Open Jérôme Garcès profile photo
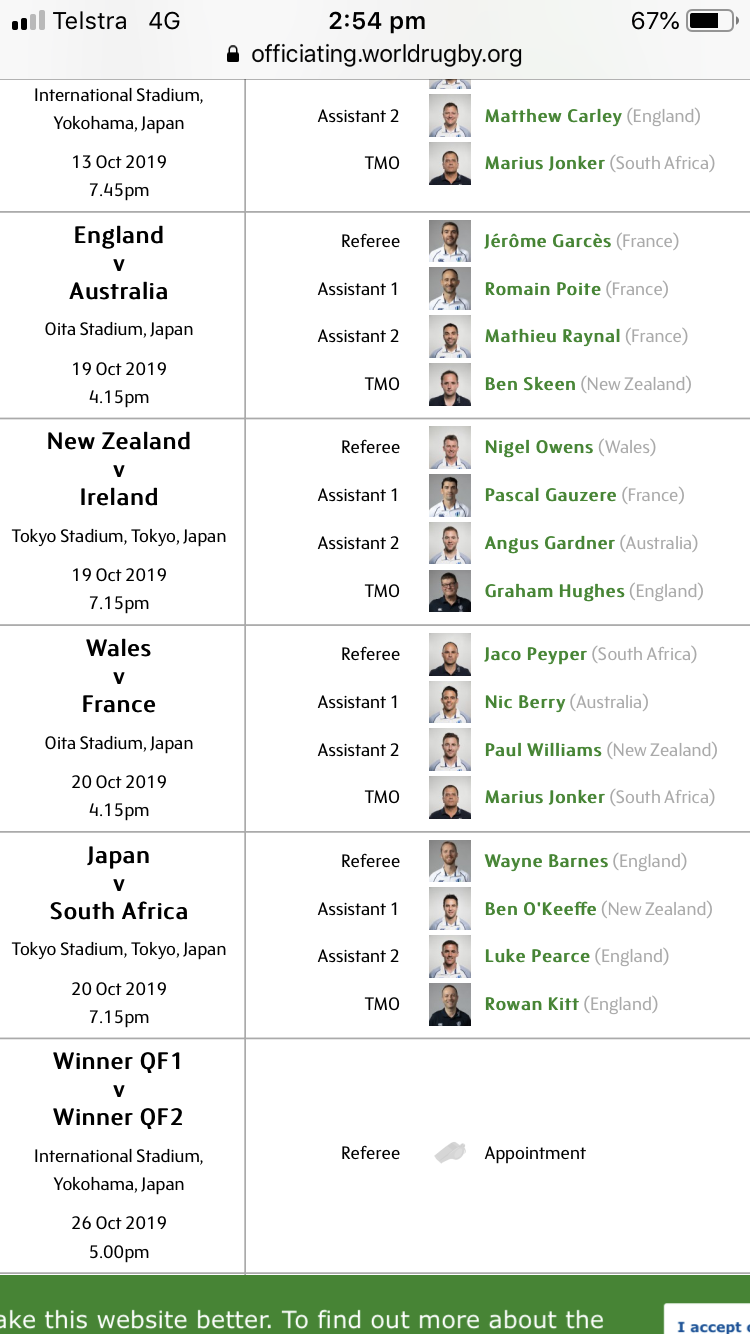 tap(450, 241)
